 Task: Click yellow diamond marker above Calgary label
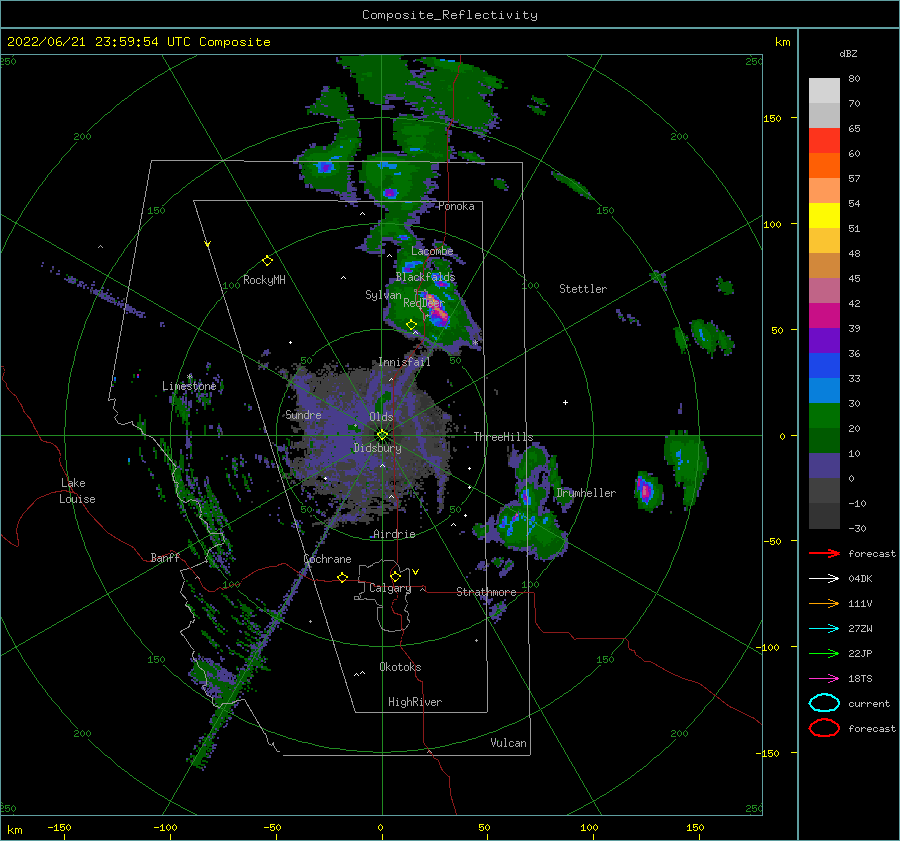pos(395,576)
